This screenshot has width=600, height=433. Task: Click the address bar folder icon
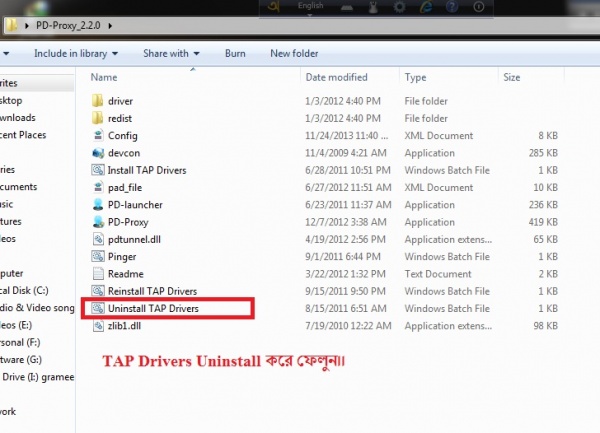coord(11,26)
